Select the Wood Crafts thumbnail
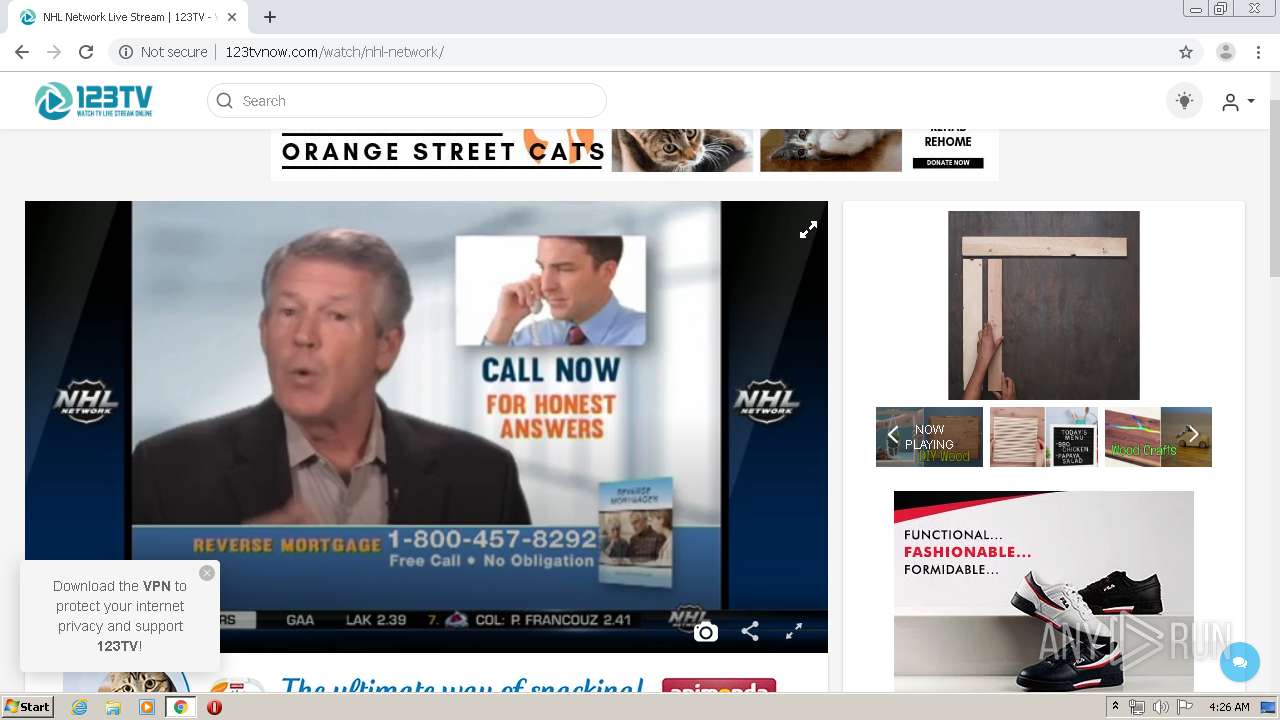 (x=1158, y=437)
